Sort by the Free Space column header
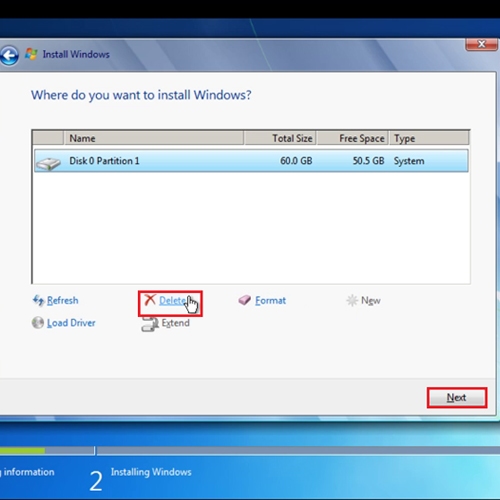Image resolution: width=500 pixels, height=500 pixels. point(352,138)
